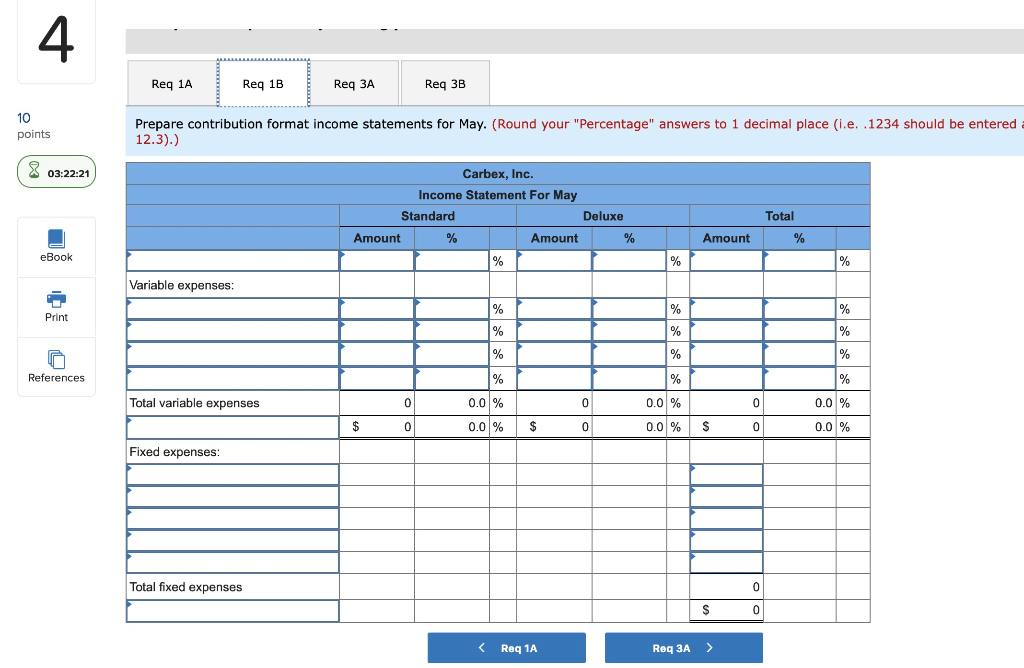Click the Print icon

click(x=56, y=299)
